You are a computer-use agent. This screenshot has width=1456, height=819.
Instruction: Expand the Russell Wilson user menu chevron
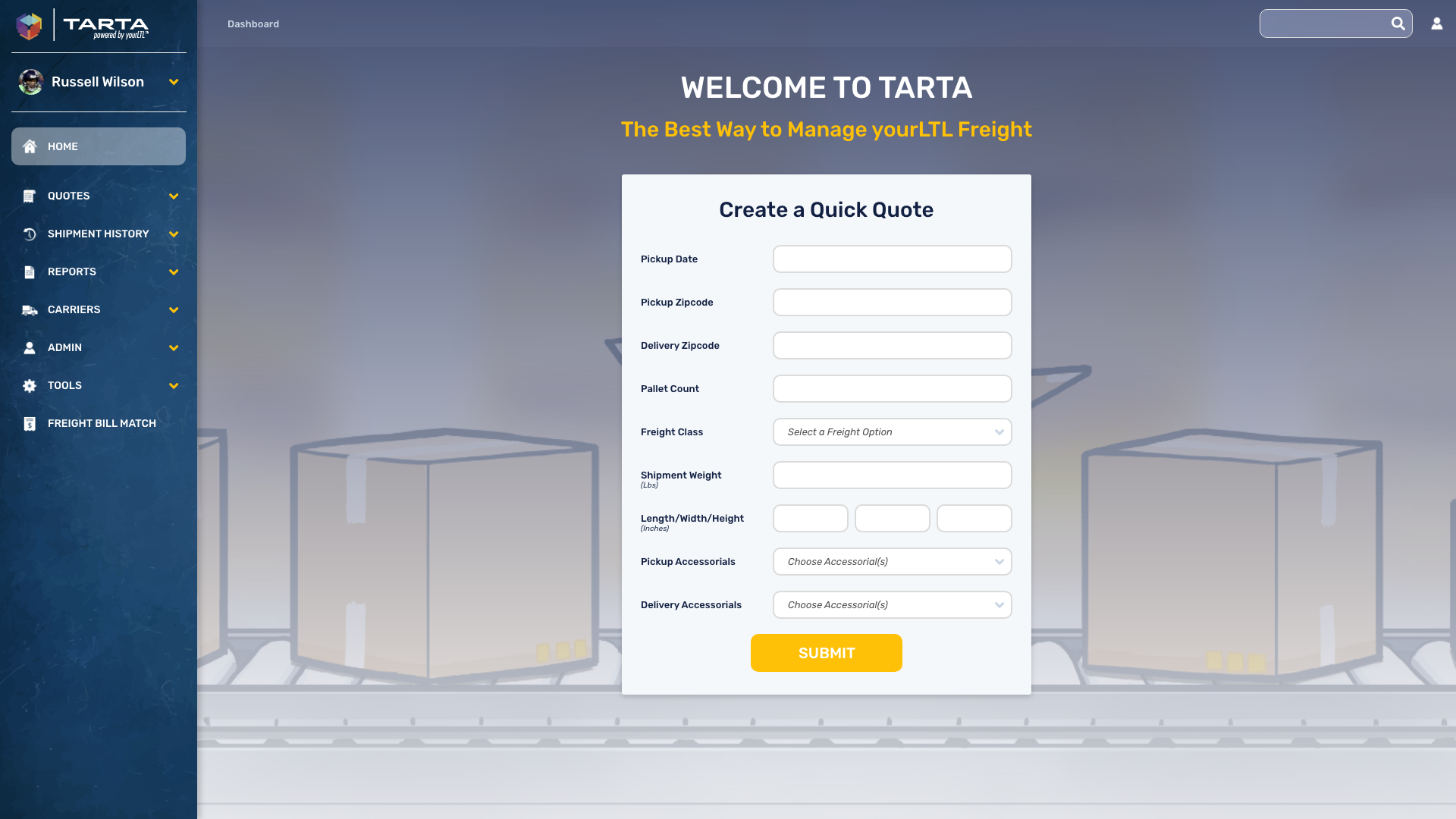[x=174, y=82]
